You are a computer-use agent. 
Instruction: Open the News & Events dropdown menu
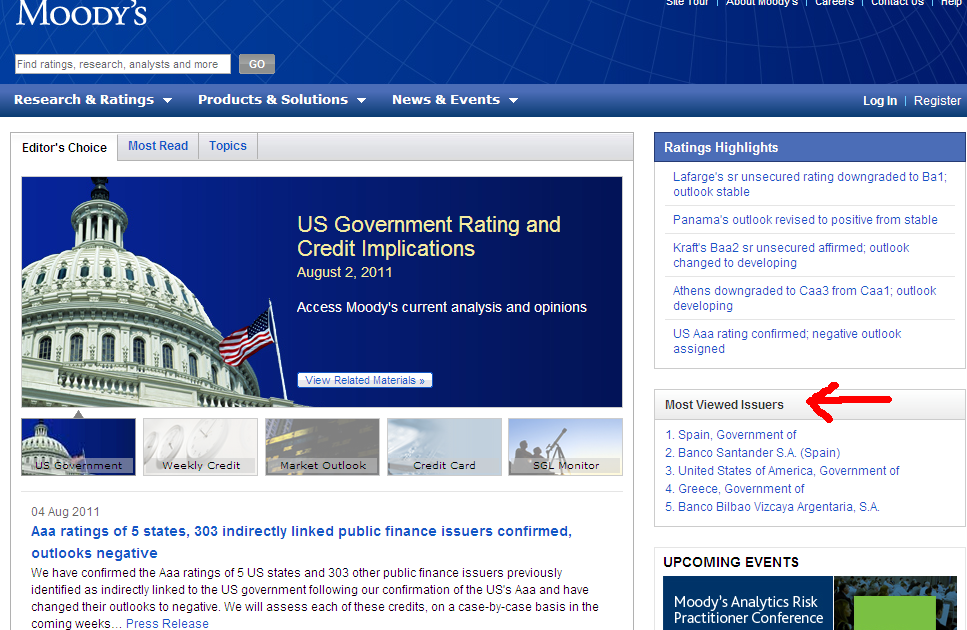tap(455, 100)
